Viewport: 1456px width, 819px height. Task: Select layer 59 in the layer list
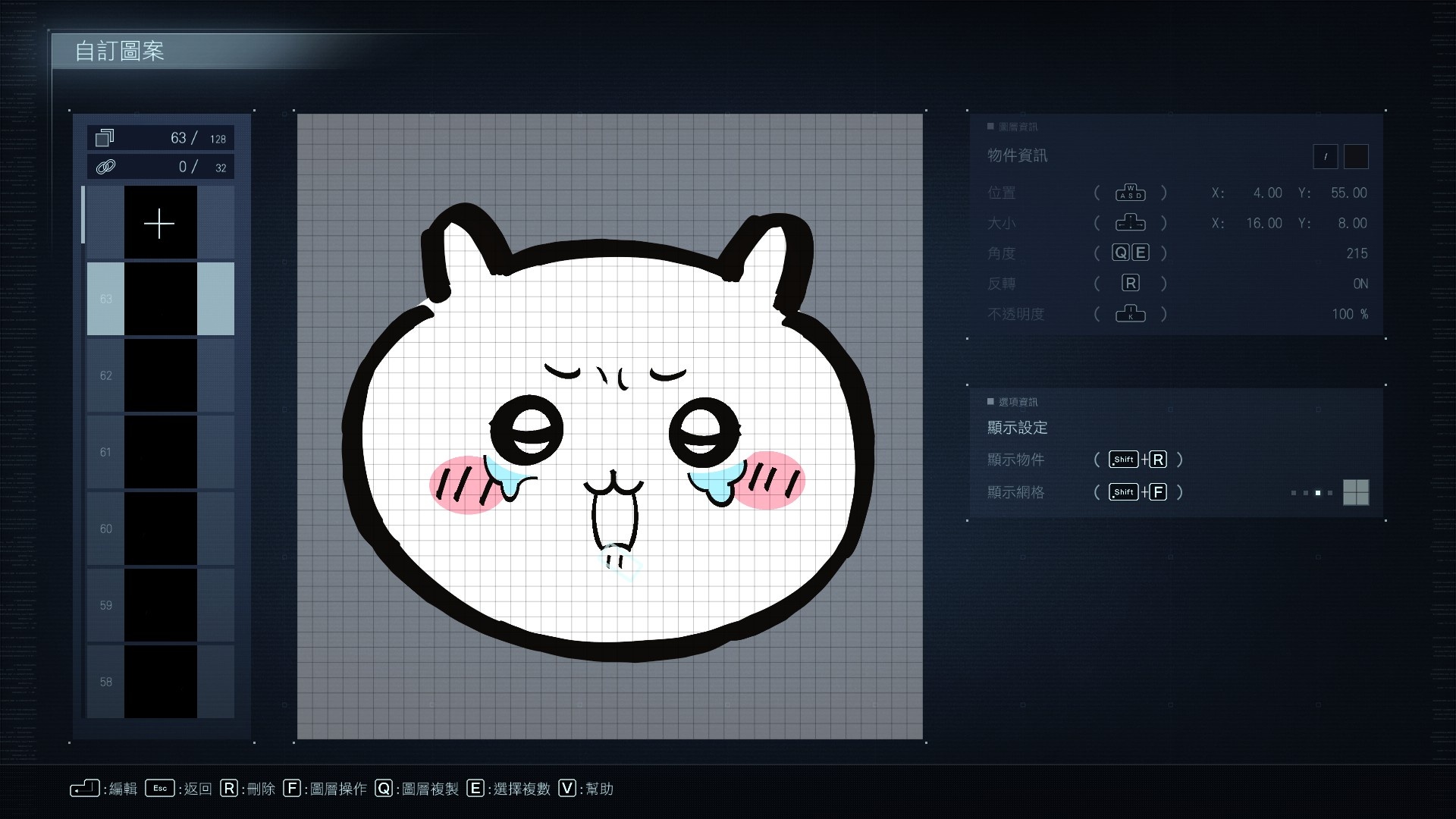[160, 605]
